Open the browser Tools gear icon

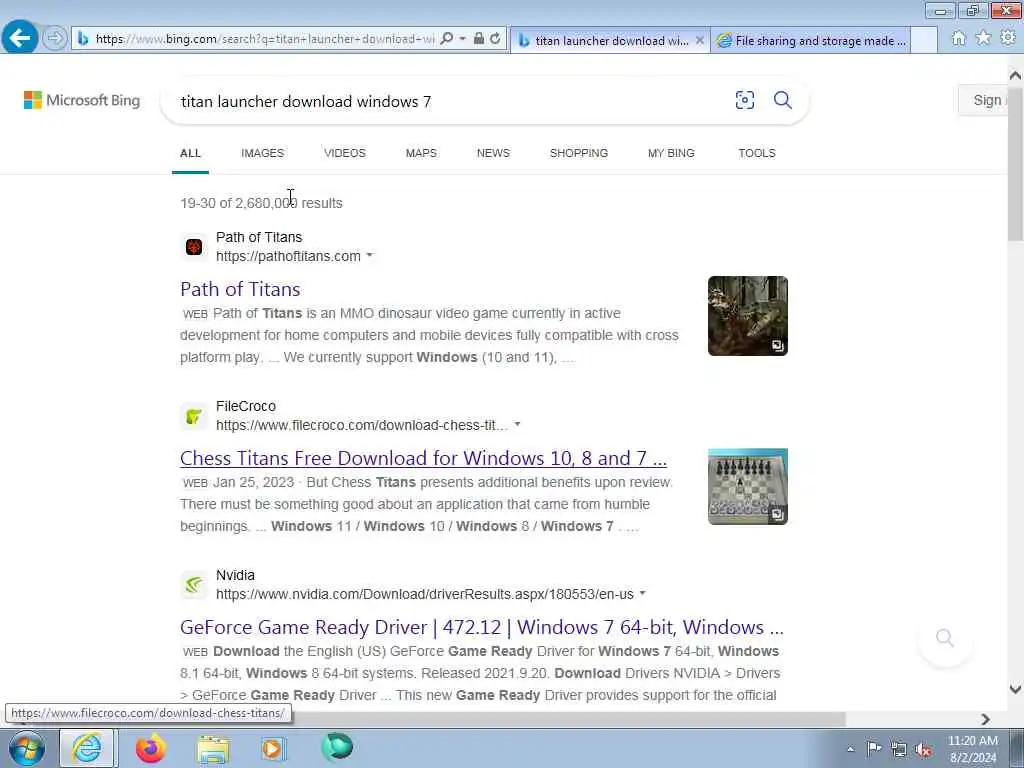point(1008,39)
